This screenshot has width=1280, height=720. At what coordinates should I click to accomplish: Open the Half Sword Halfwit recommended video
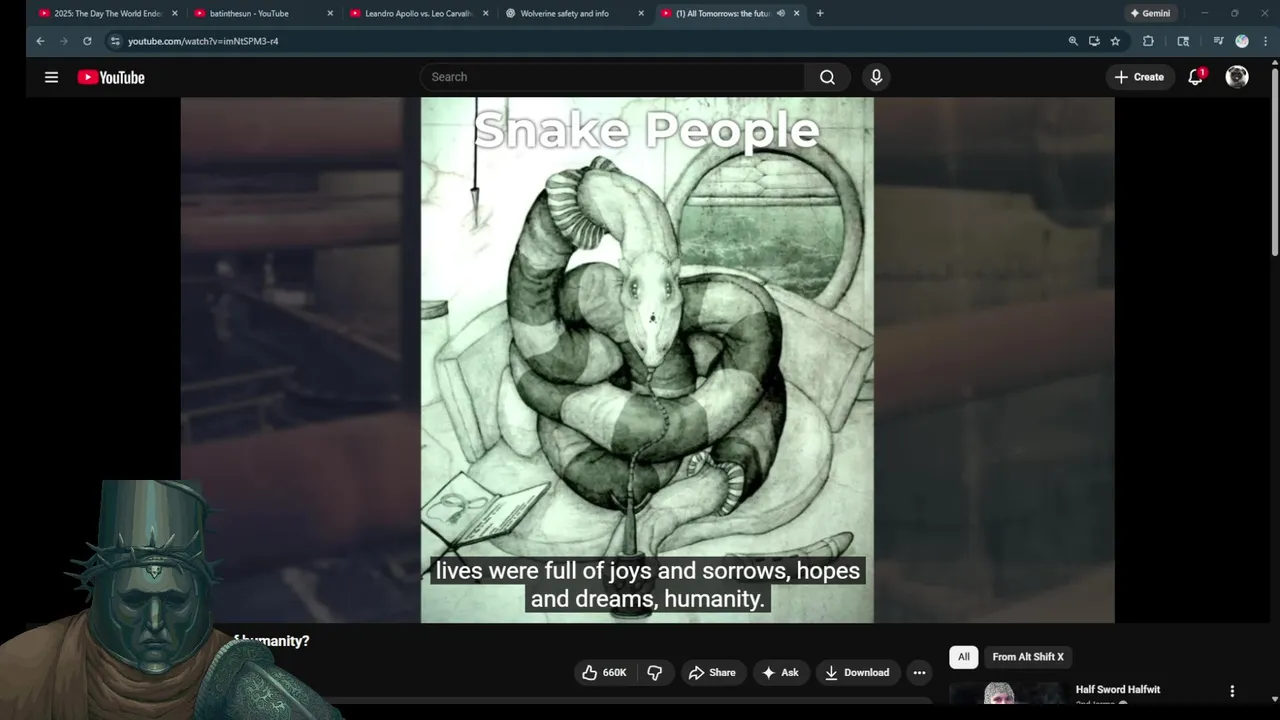coord(1117,690)
